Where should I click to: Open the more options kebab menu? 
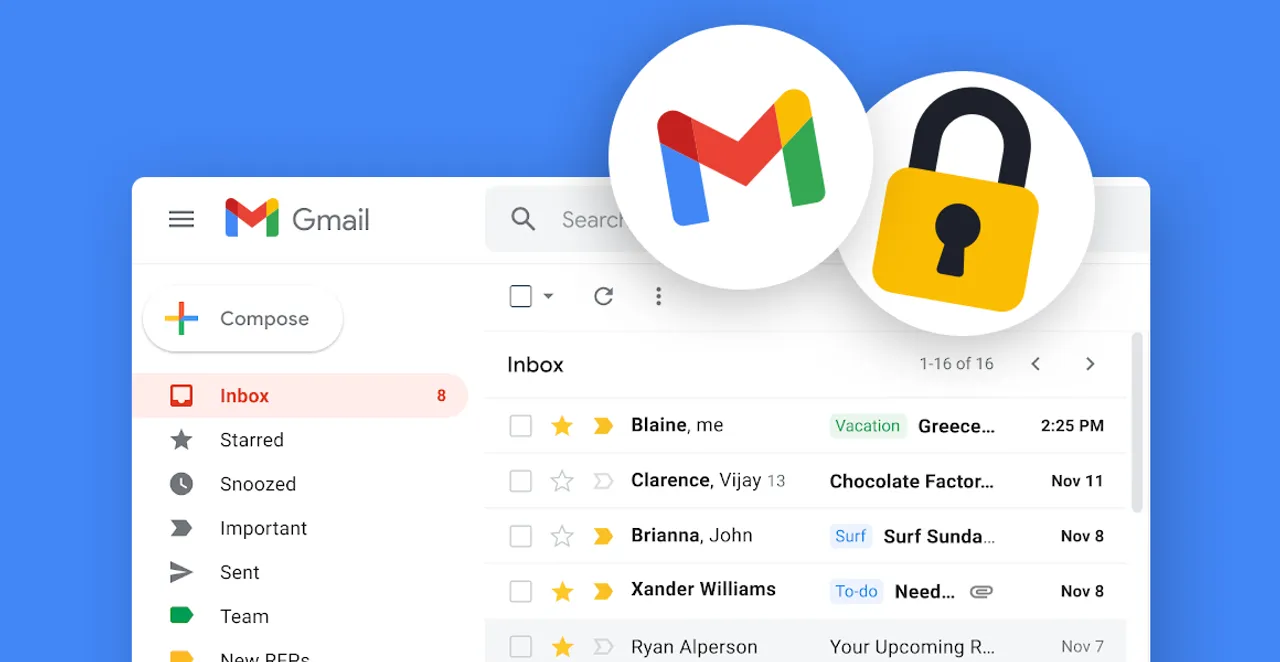(658, 296)
